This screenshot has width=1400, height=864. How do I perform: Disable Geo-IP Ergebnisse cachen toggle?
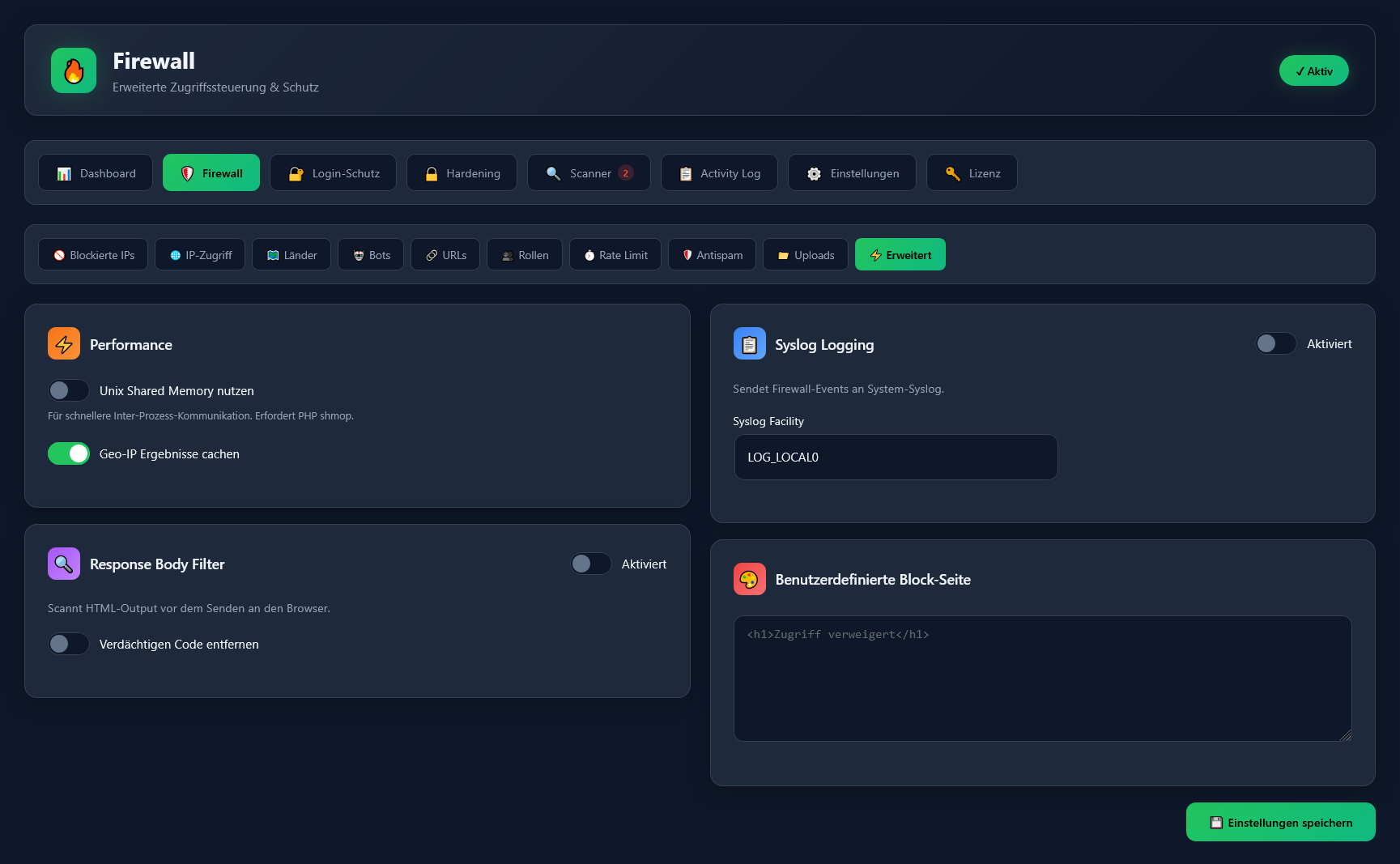[69, 453]
